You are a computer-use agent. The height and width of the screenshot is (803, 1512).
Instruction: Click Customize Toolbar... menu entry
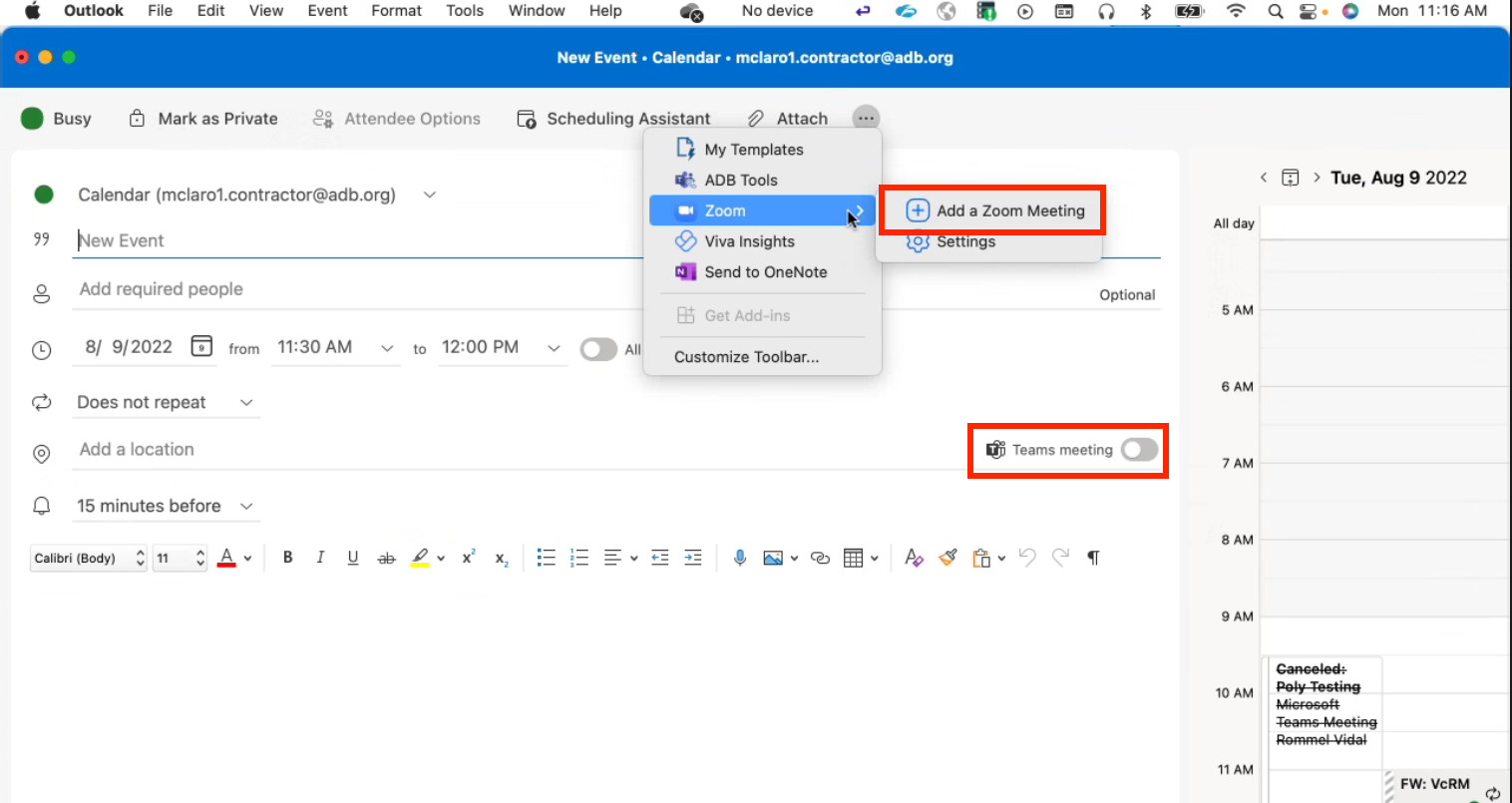coord(762,356)
